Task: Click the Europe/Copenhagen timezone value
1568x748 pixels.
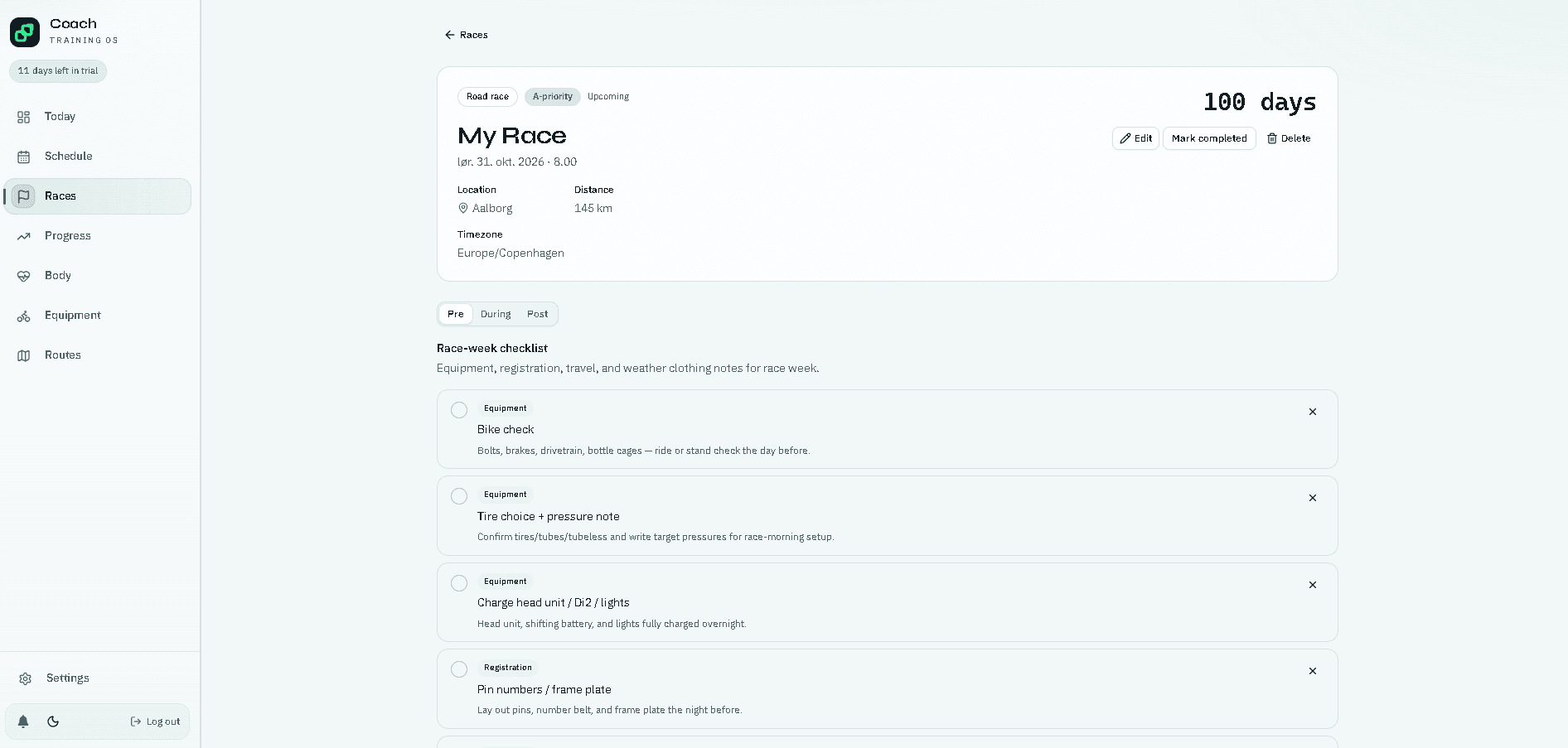Action: coord(511,253)
